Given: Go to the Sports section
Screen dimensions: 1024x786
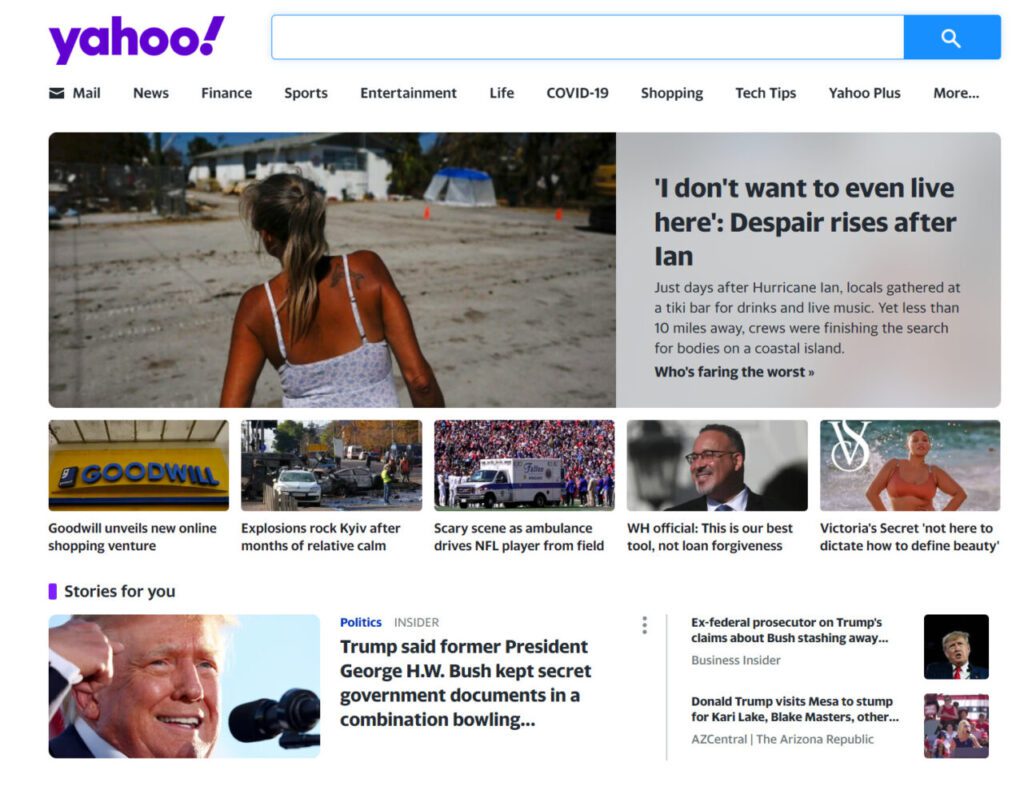Looking at the screenshot, I should [306, 93].
